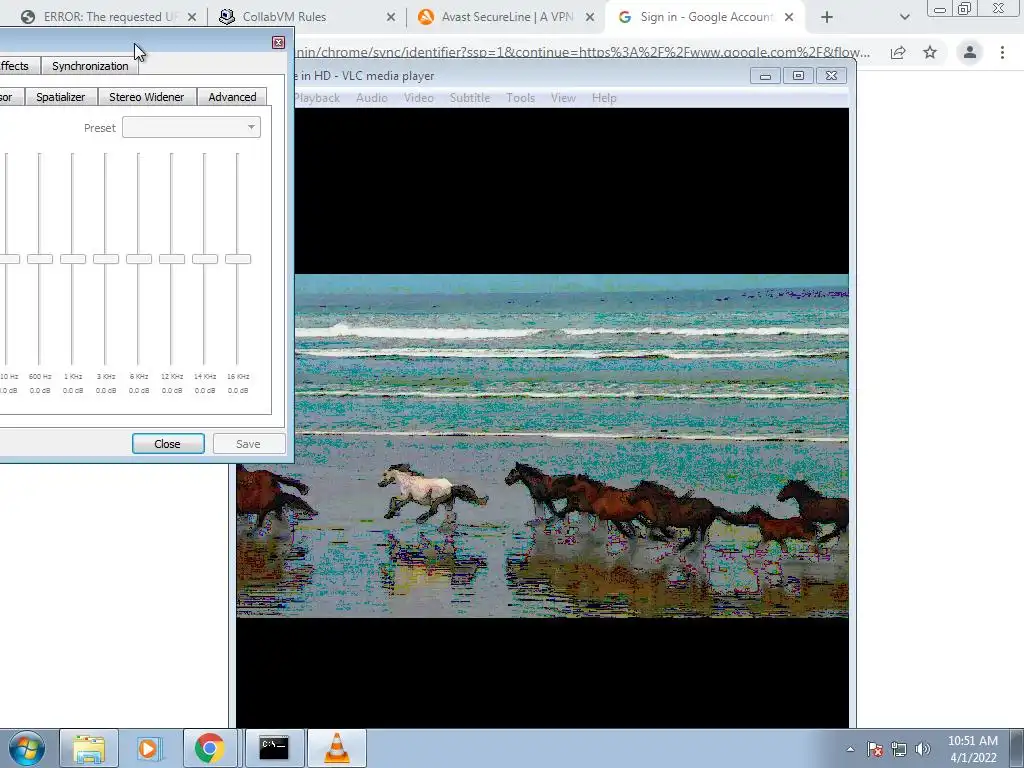
Task: Switch to Chrome taskbar icon
Action: click(x=210, y=748)
